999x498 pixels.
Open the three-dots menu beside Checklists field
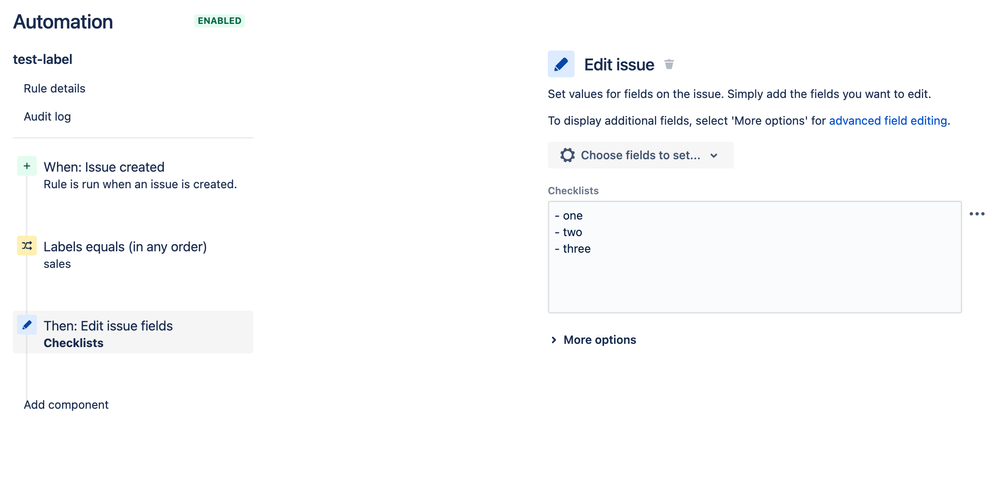click(977, 214)
